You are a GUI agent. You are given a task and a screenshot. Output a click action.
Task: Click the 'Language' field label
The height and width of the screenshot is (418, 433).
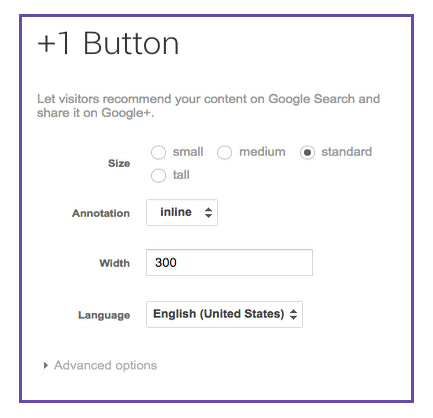click(x=104, y=315)
